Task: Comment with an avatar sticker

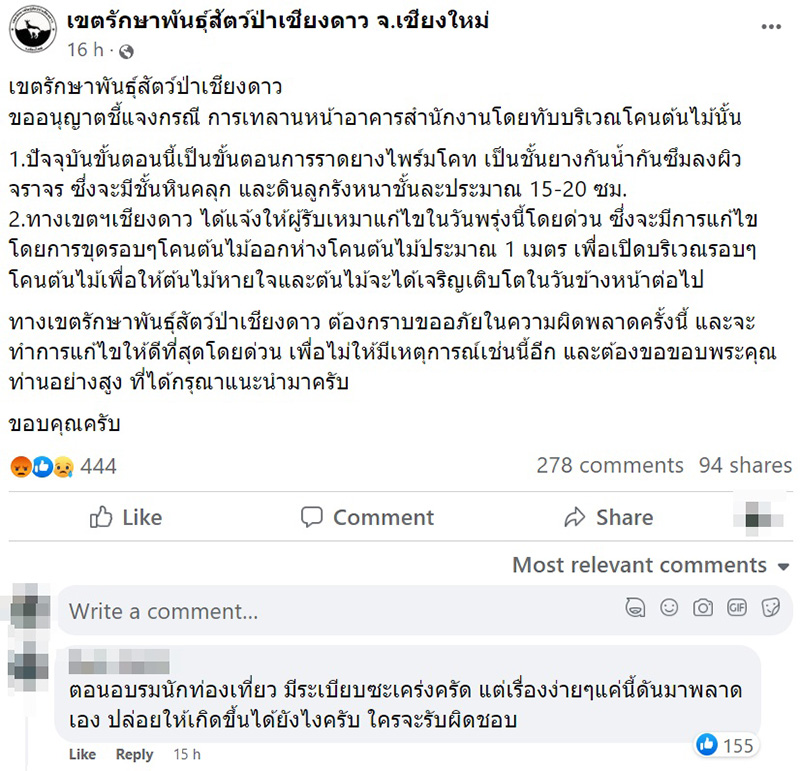Action: point(637,609)
